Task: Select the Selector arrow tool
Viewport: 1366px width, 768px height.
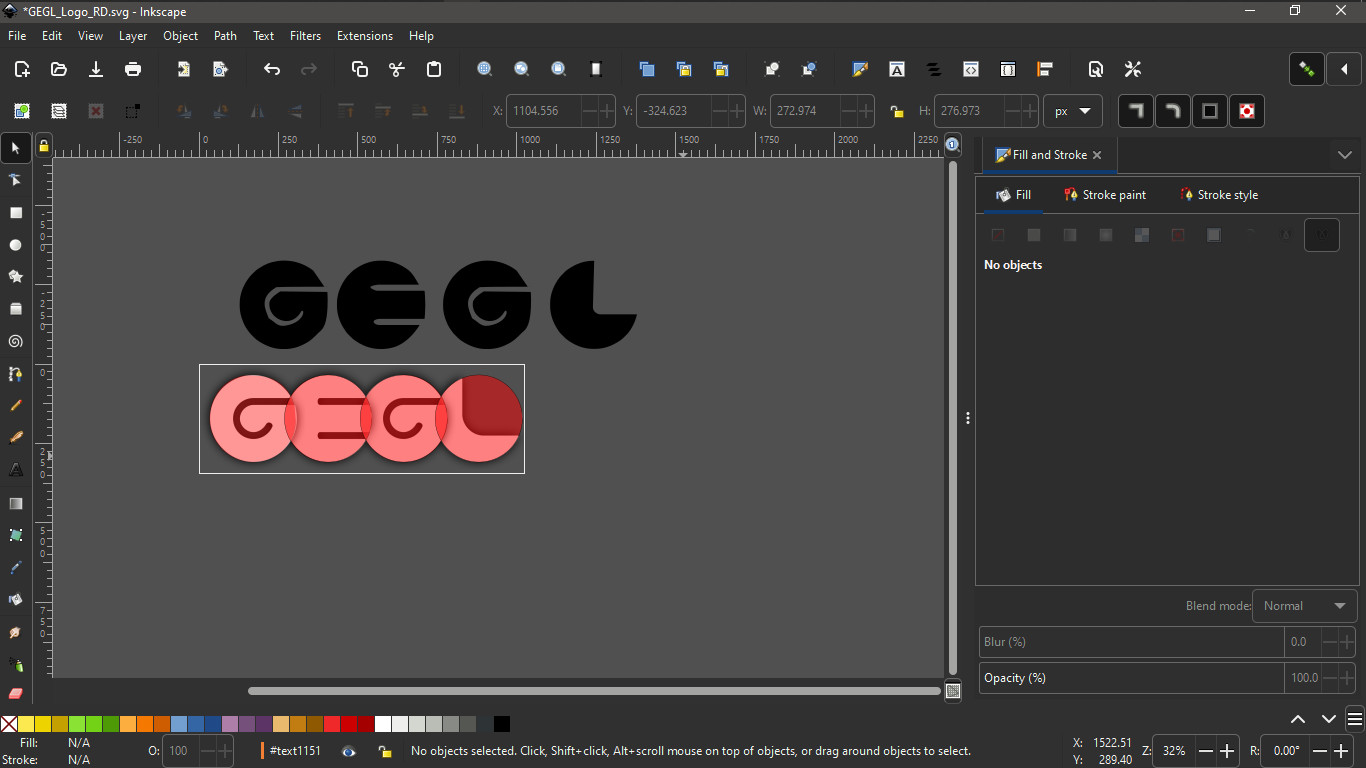Action: point(15,148)
